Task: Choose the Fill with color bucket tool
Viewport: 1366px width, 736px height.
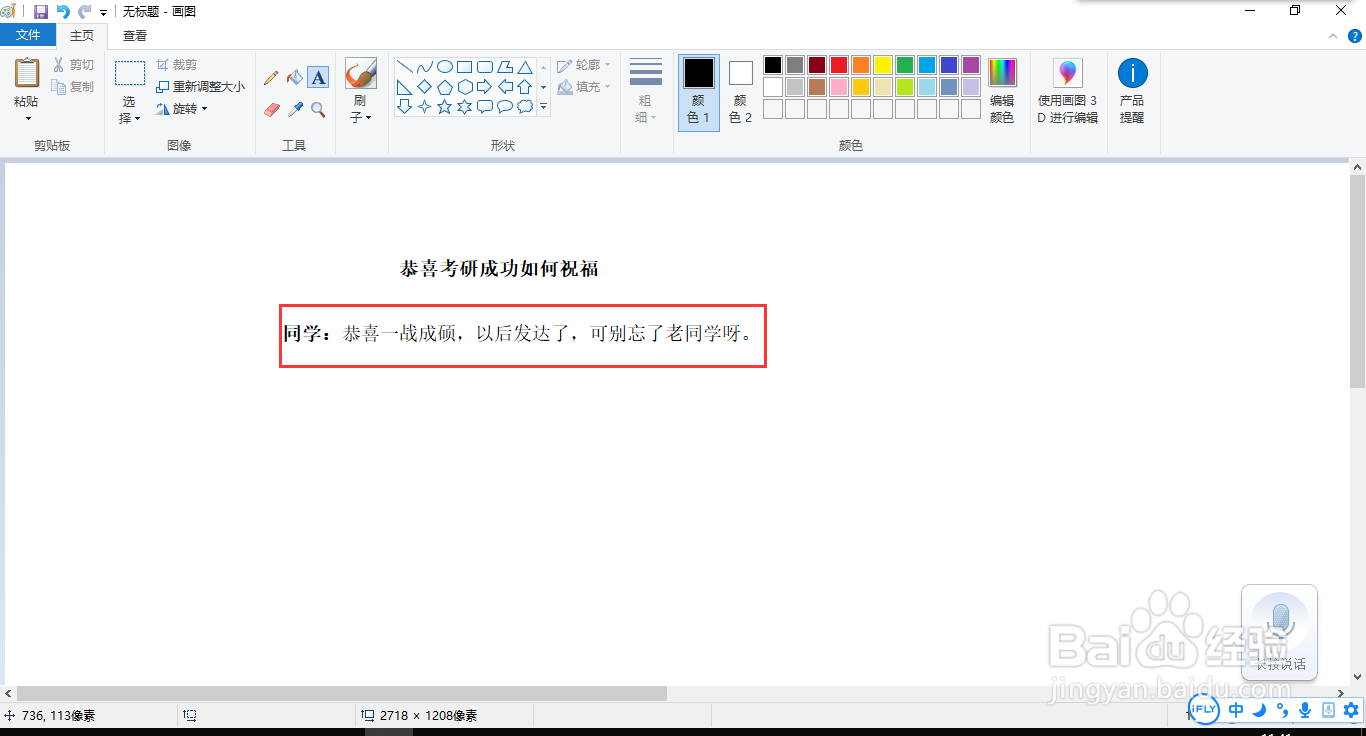Action: click(x=295, y=76)
